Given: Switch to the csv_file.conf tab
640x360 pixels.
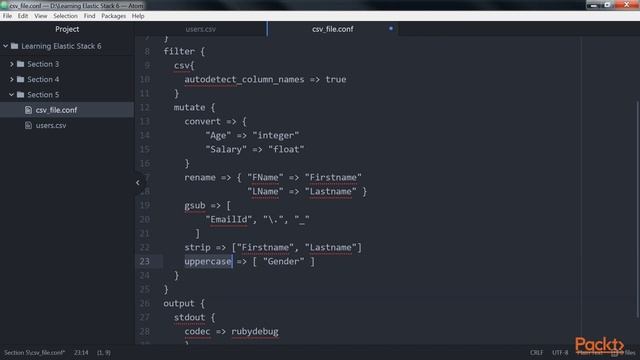Looking at the screenshot, I should tap(333, 29).
